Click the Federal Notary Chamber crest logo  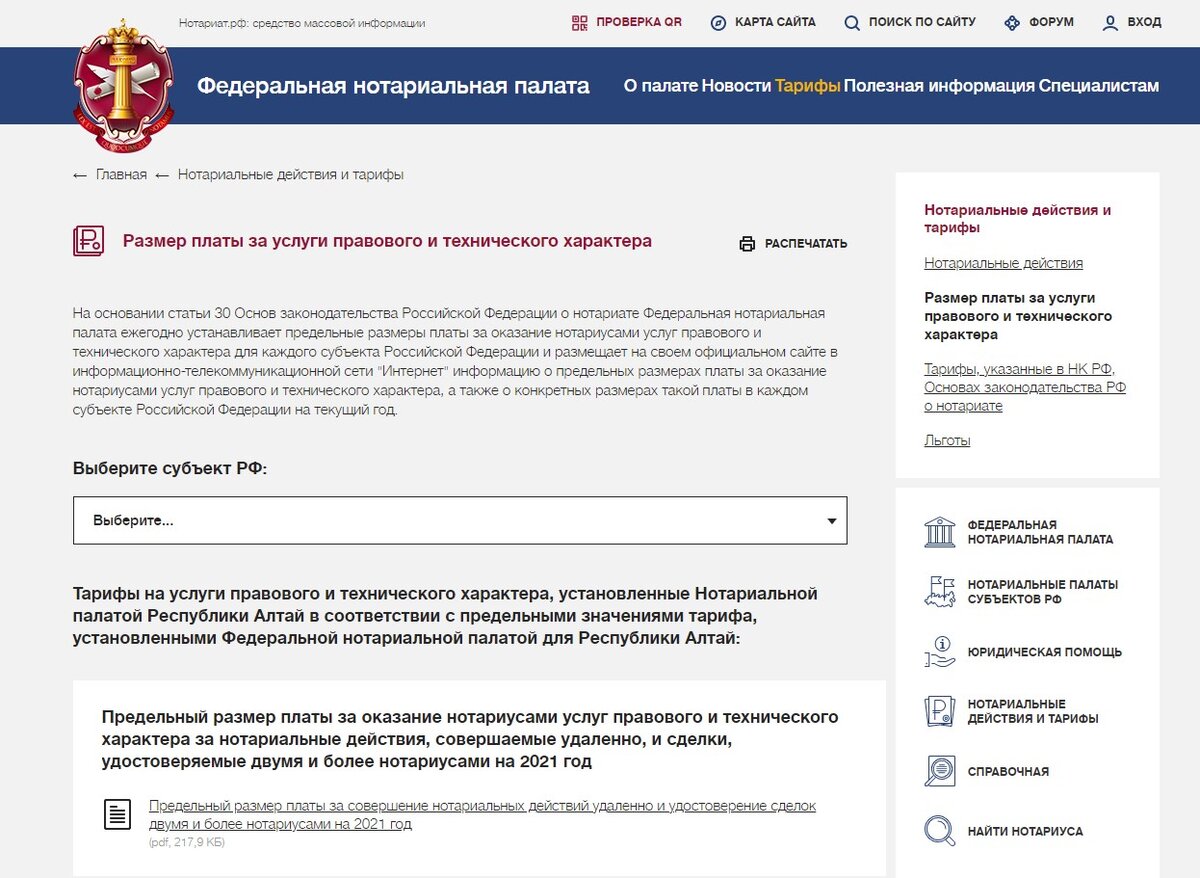[125, 87]
